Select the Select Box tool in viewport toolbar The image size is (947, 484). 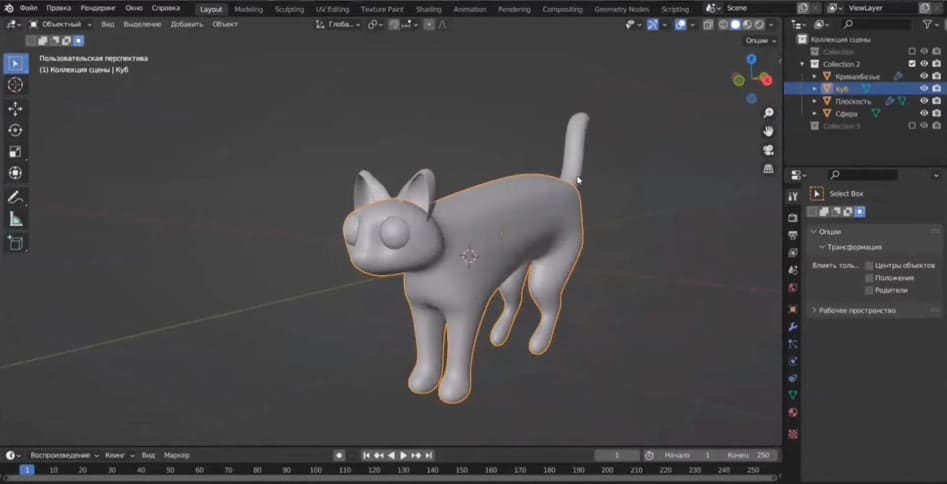pyautogui.click(x=16, y=63)
